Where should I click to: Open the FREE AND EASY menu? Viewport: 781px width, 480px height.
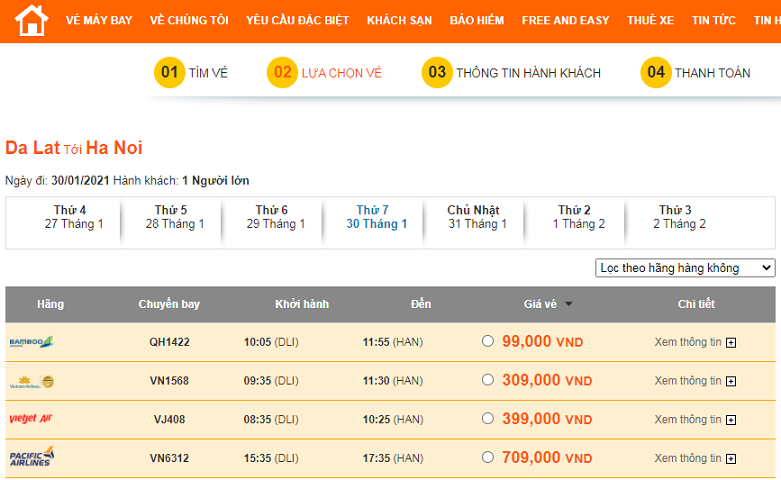[565, 20]
